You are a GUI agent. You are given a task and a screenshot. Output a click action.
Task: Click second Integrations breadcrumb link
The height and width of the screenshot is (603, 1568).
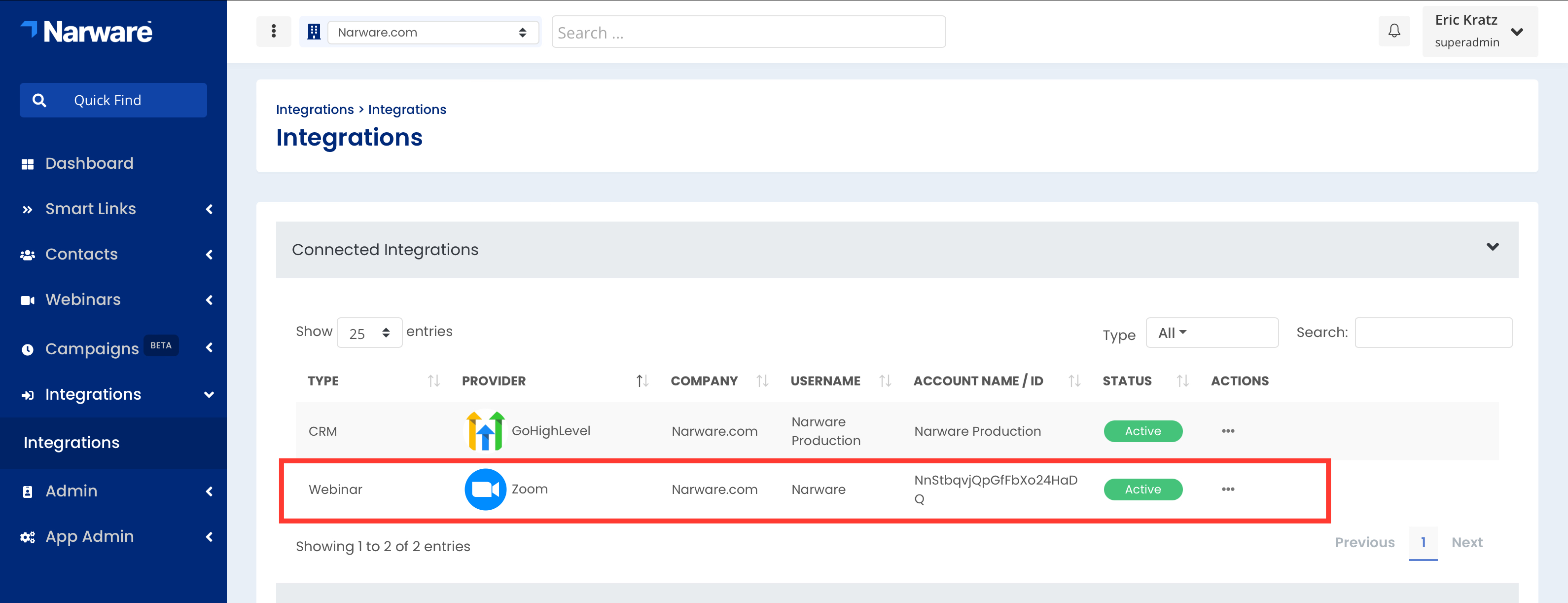tap(407, 110)
